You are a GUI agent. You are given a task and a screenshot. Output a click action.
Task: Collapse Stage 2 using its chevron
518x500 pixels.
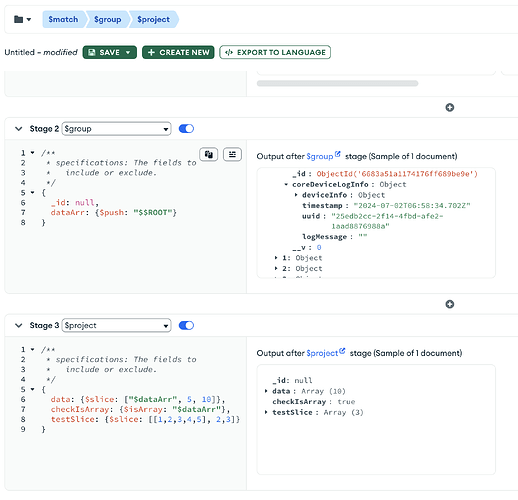[x=19, y=129]
